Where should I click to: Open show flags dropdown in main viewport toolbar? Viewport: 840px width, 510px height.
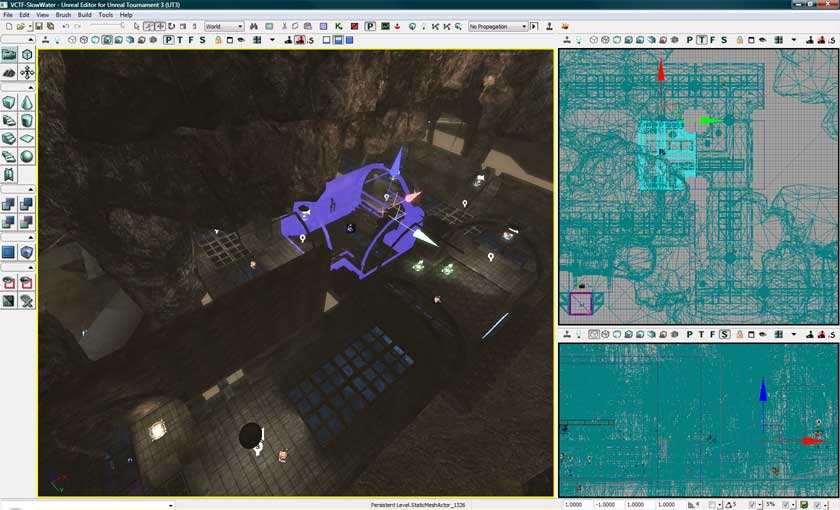coord(272,40)
